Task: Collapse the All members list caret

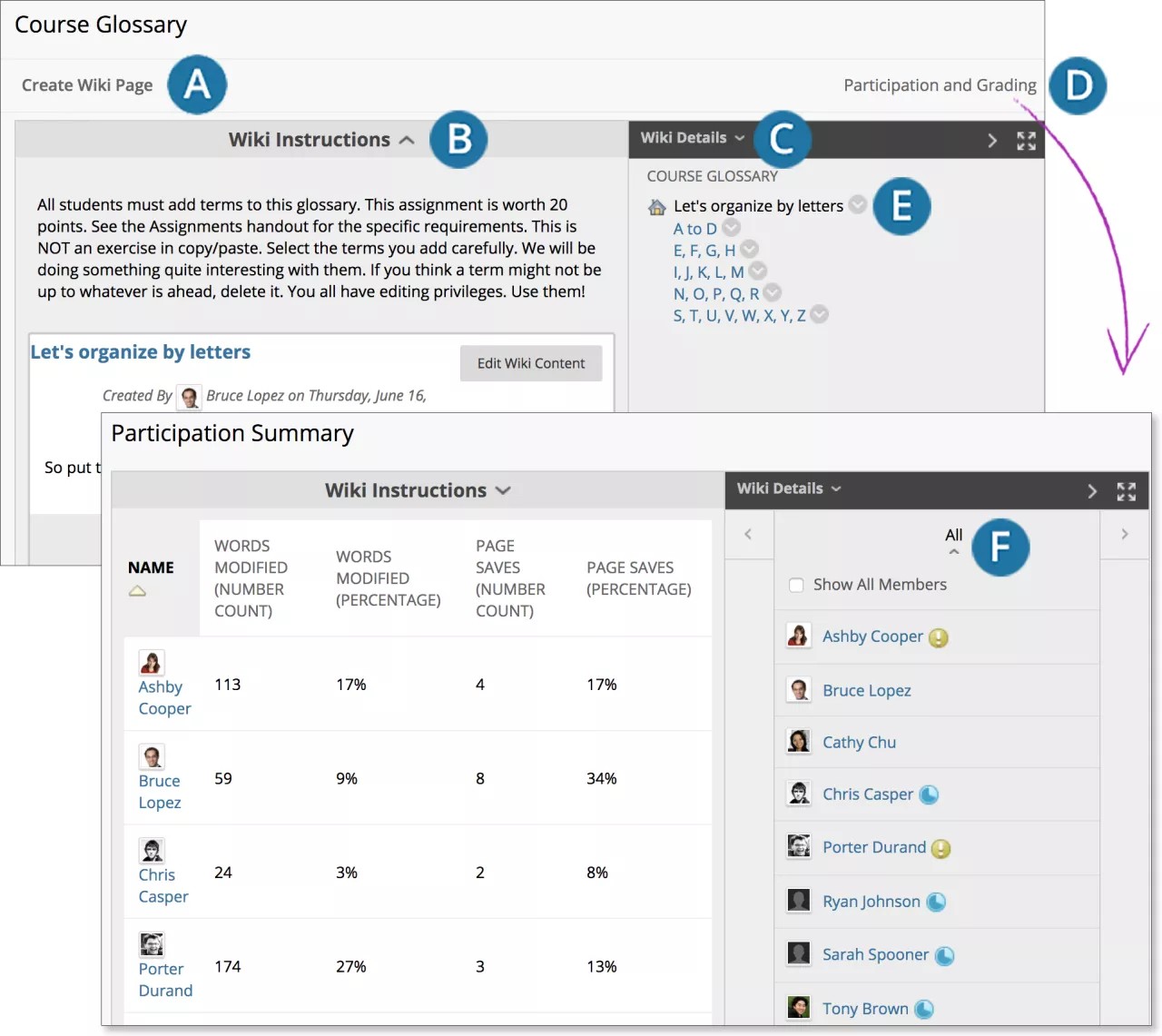Action: tap(953, 551)
